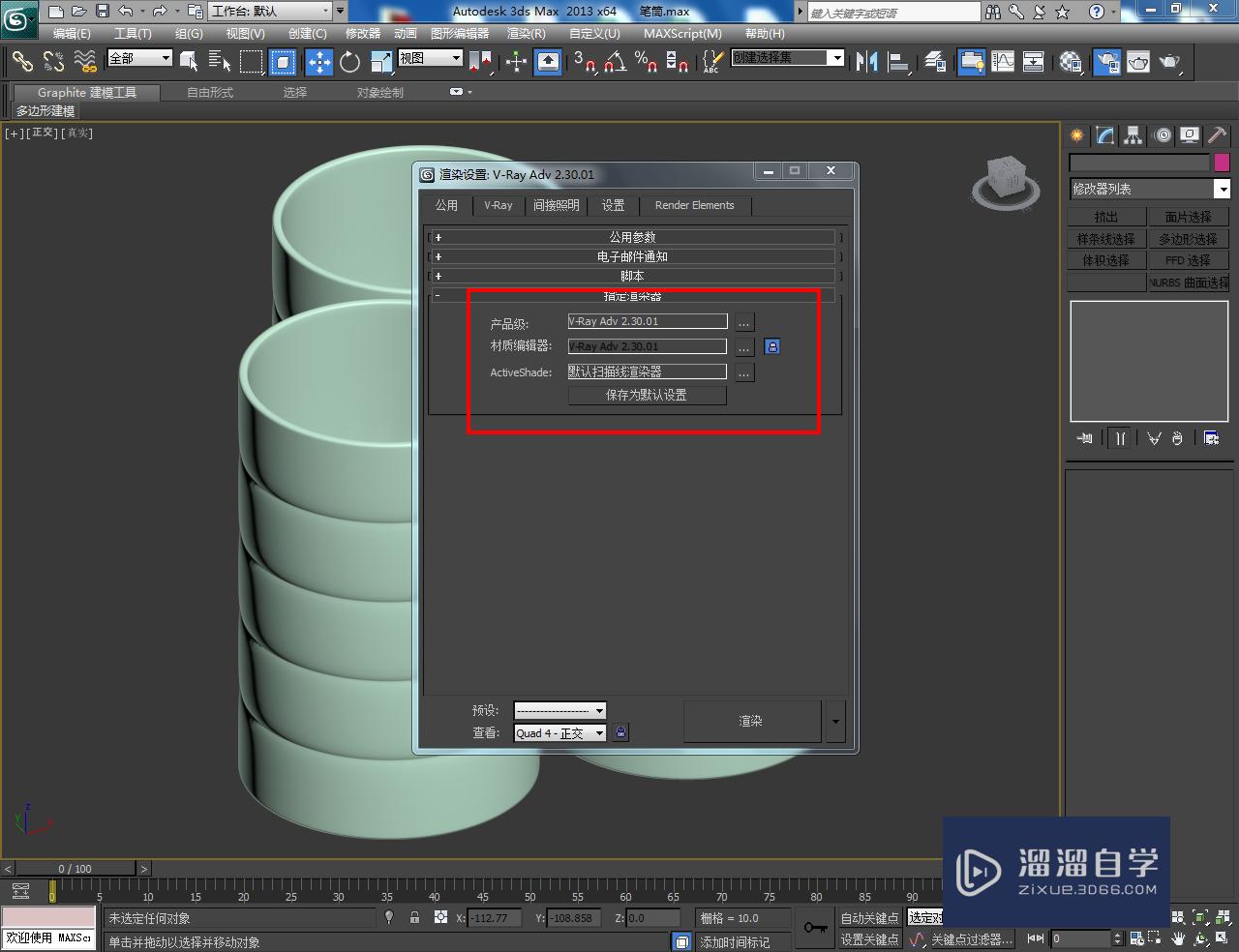Viewport: 1239px width, 952px height.
Task: Expand the 公用参数 rollout
Action: click(632, 237)
